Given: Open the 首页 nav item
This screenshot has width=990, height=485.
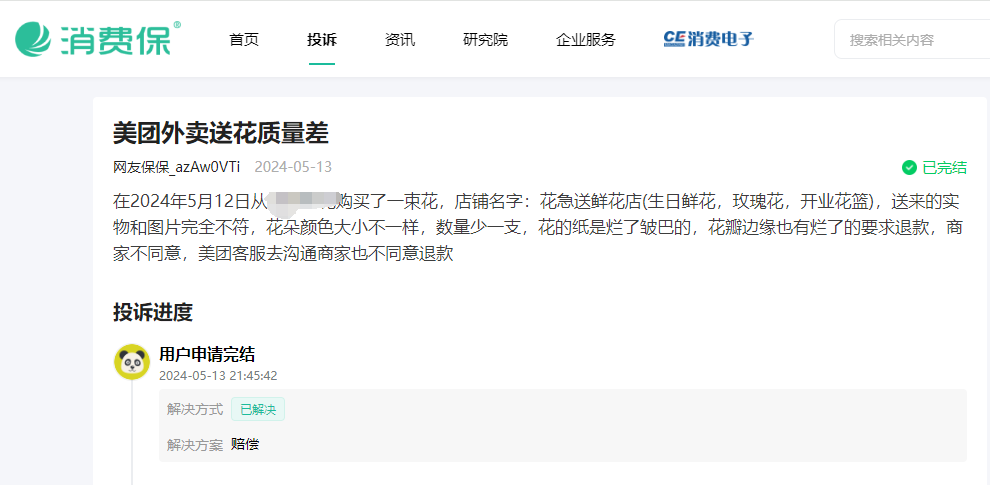Looking at the screenshot, I should [244, 40].
